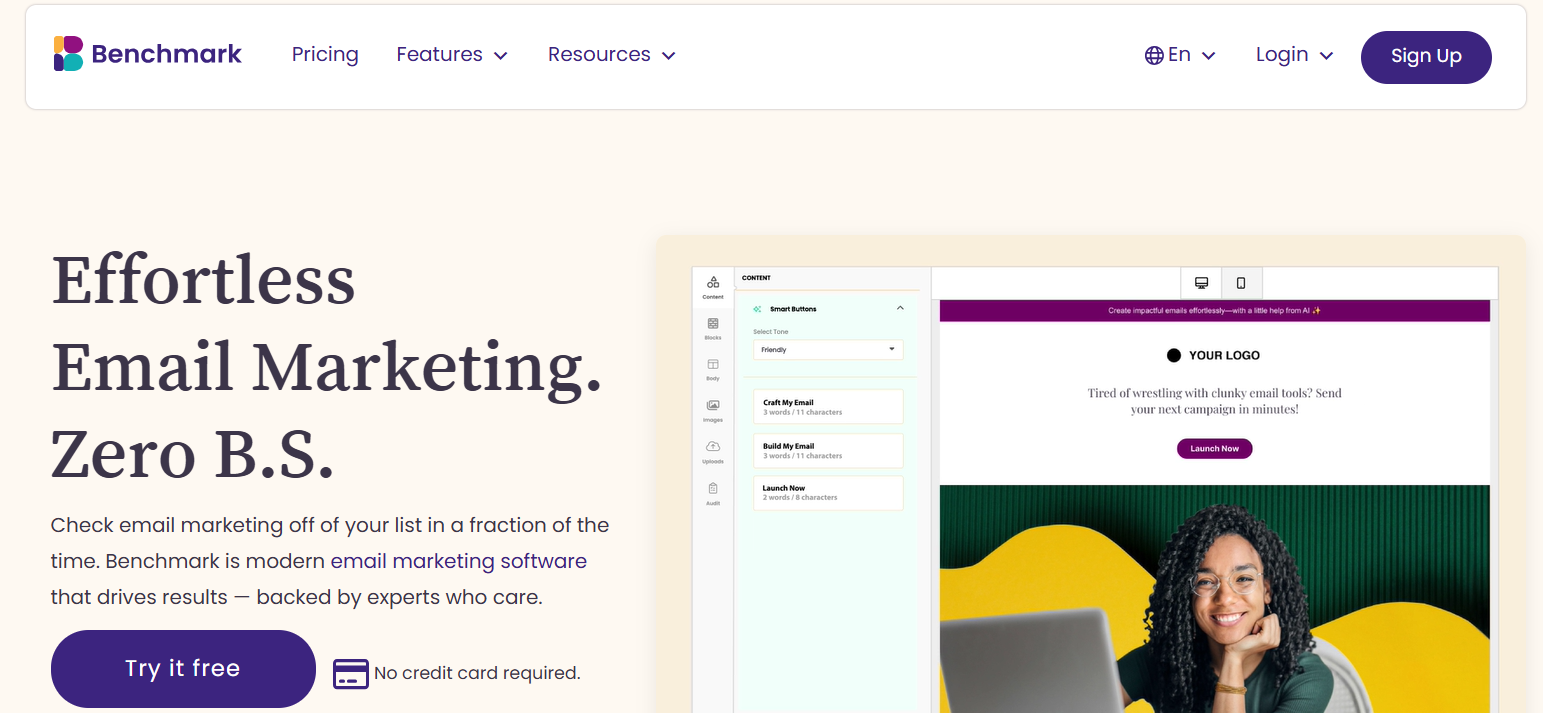The height and width of the screenshot is (713, 1543).
Task: Click the Benchmark logo
Action: click(x=148, y=54)
